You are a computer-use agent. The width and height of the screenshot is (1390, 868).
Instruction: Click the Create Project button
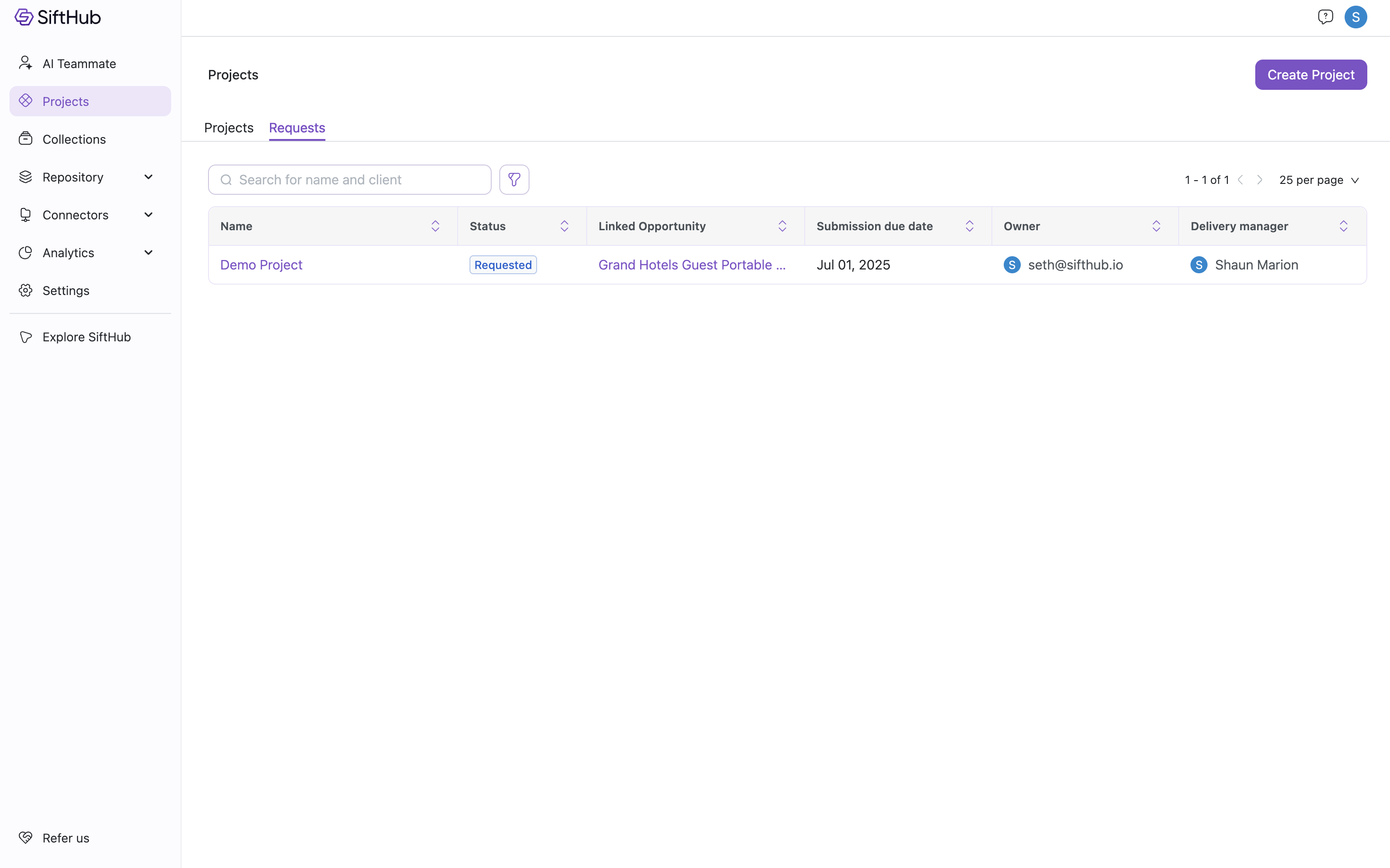coord(1310,75)
